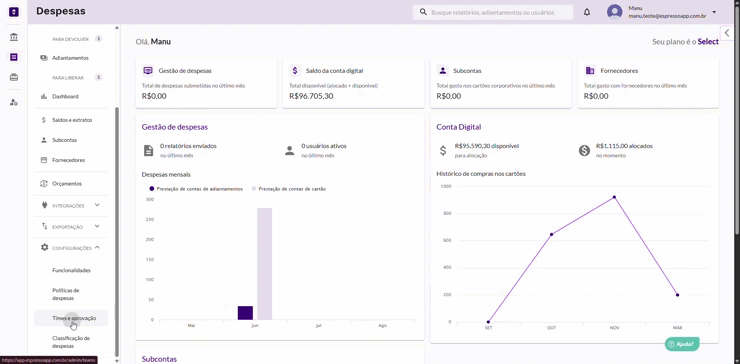Expand the Exportação section
Image resolution: width=740 pixels, height=364 pixels.
(x=71, y=227)
